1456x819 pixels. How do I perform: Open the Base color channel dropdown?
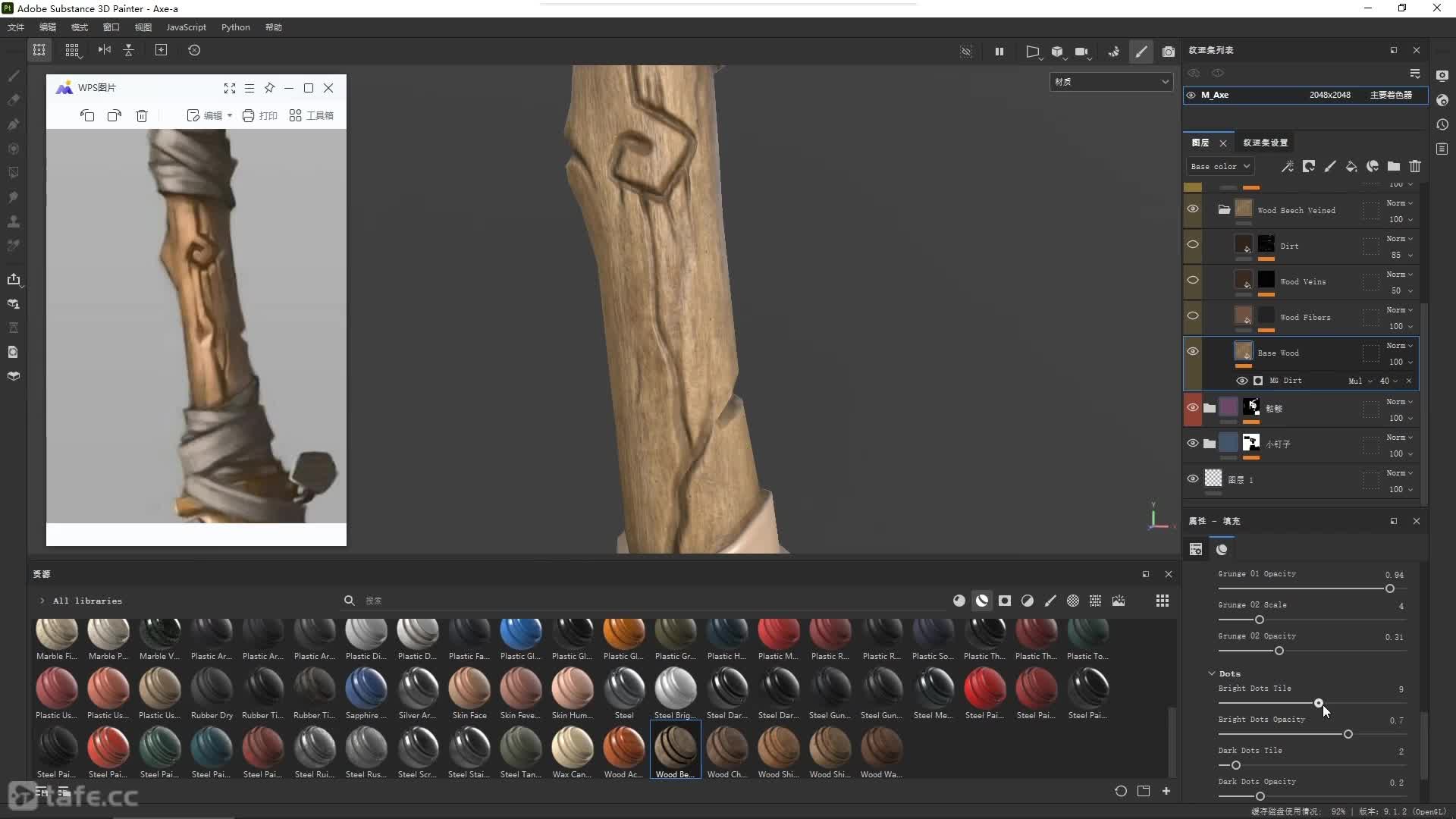pos(1219,167)
